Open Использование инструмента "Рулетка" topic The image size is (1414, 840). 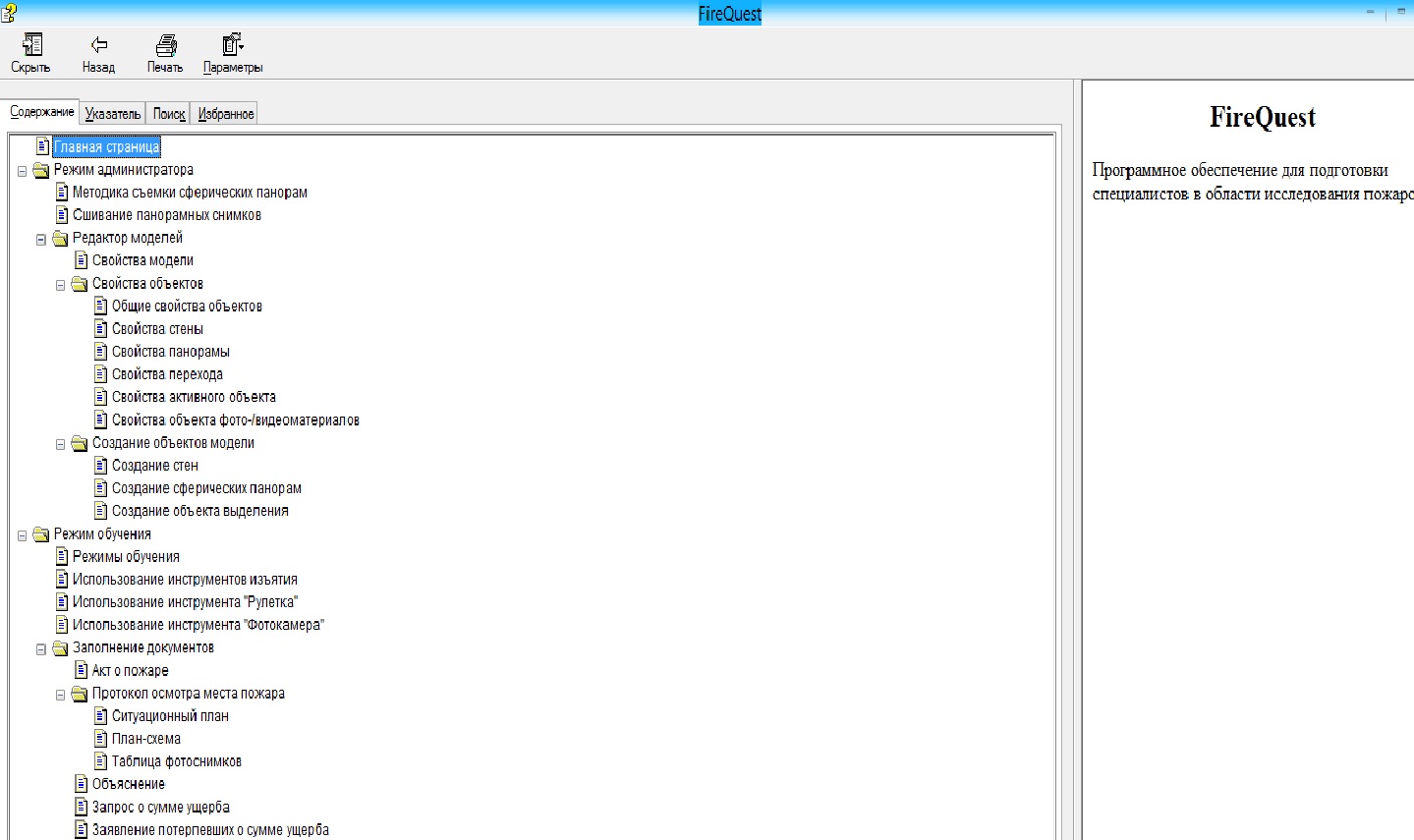pos(185,602)
